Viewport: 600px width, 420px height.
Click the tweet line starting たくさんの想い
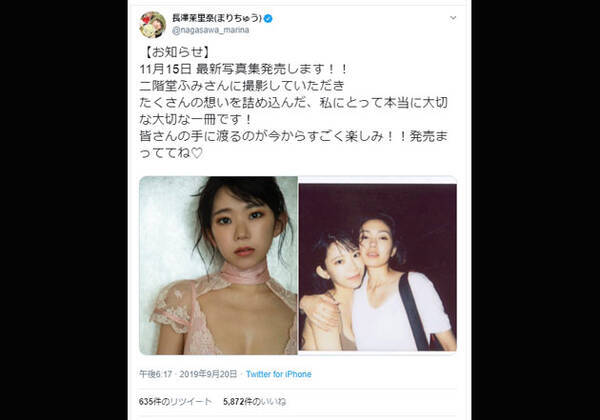point(293,103)
